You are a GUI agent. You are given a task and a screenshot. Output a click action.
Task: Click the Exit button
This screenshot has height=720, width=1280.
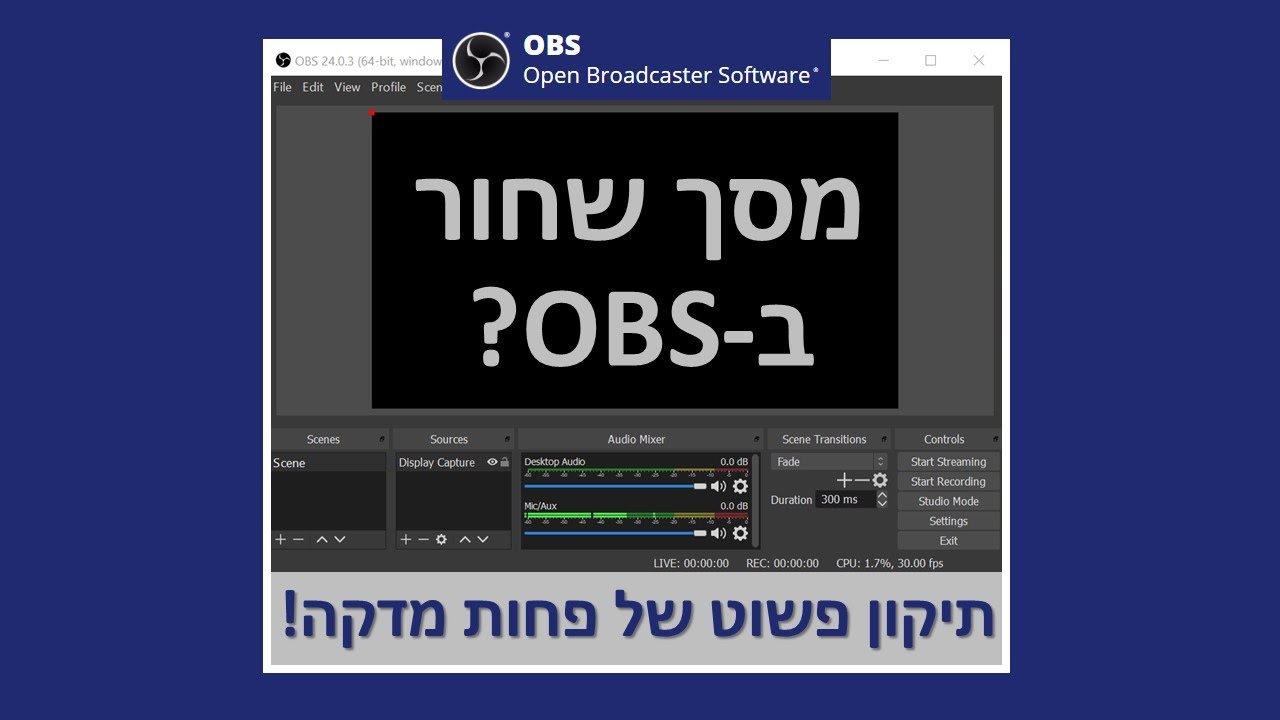(x=948, y=541)
